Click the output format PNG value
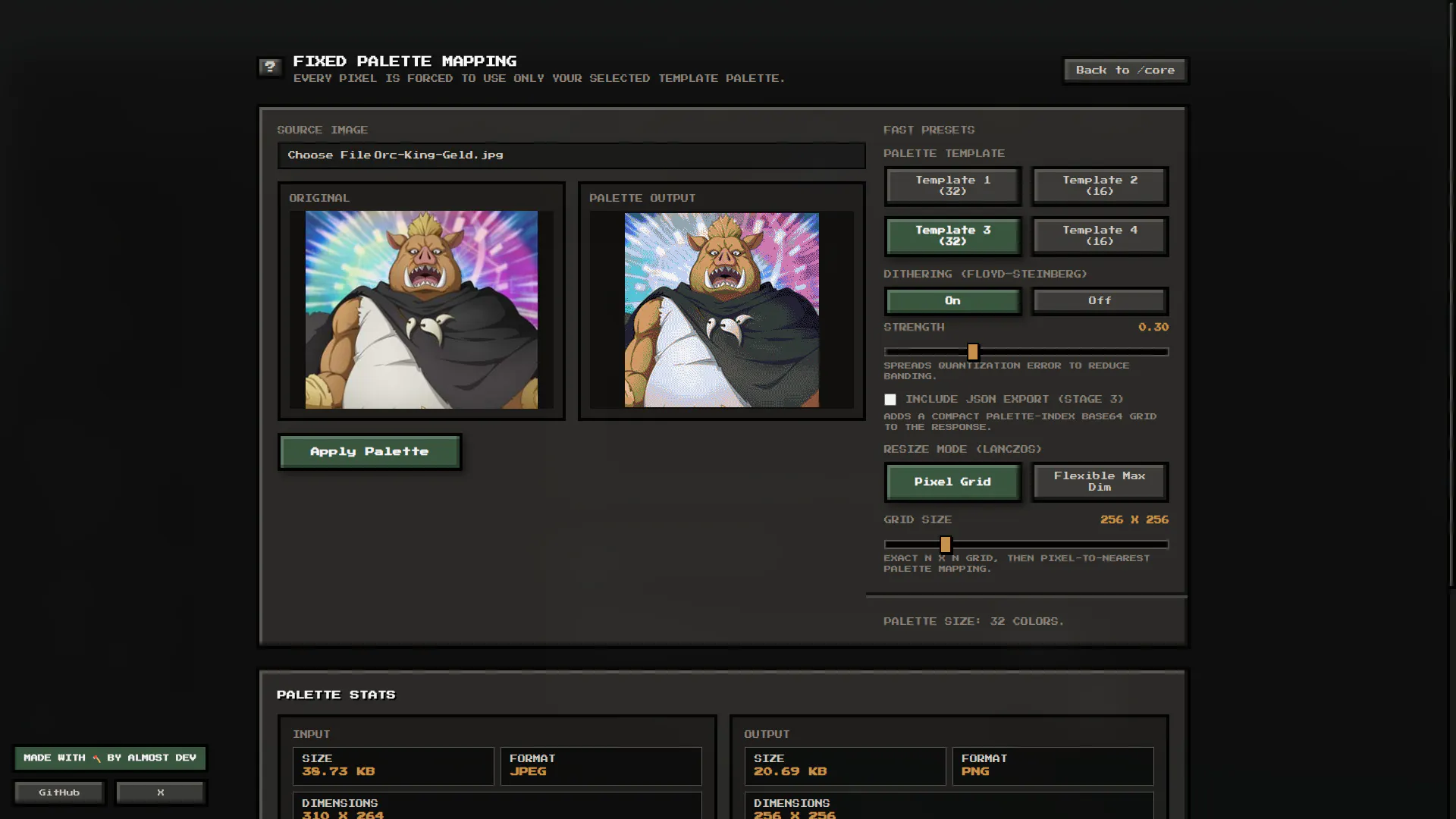Viewport: 1456px width, 819px height. point(975,771)
